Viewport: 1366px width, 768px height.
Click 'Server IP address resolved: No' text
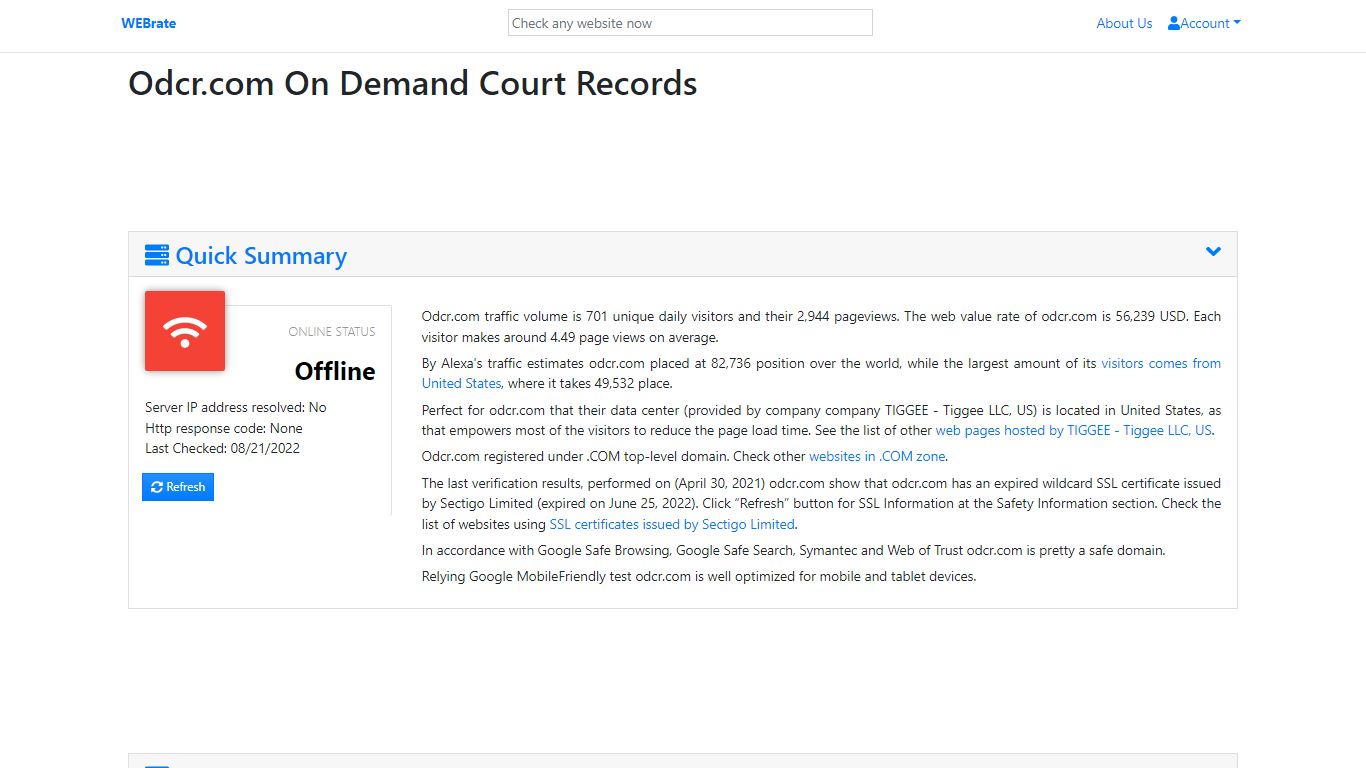(x=236, y=407)
